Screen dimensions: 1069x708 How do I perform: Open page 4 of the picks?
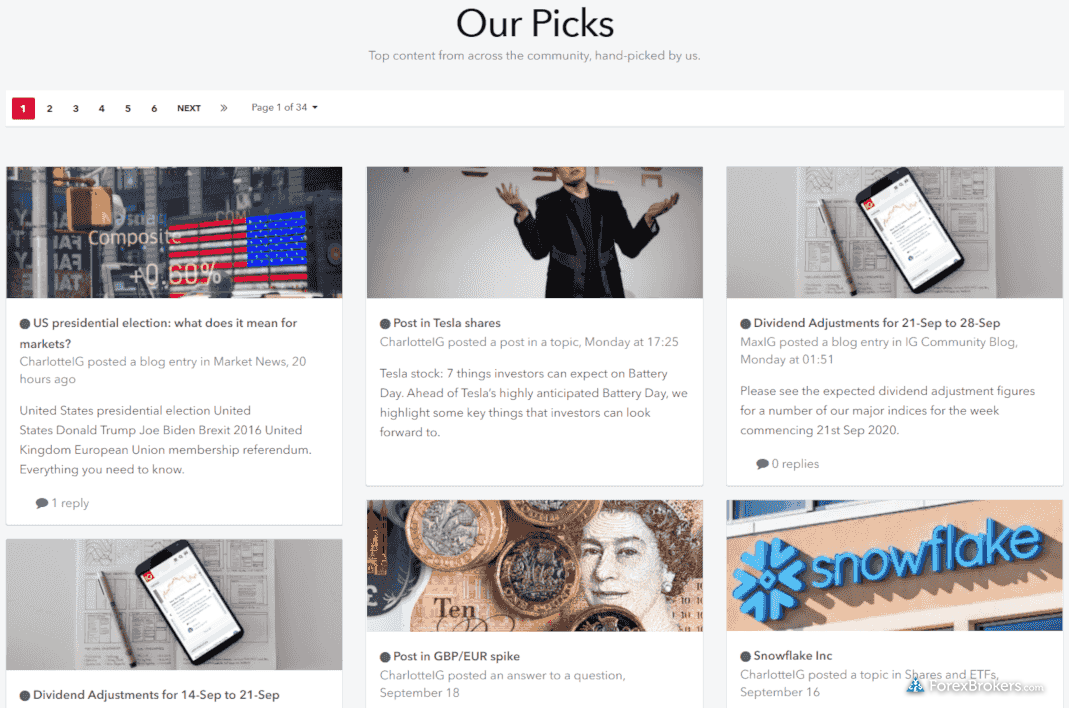tap(102, 108)
